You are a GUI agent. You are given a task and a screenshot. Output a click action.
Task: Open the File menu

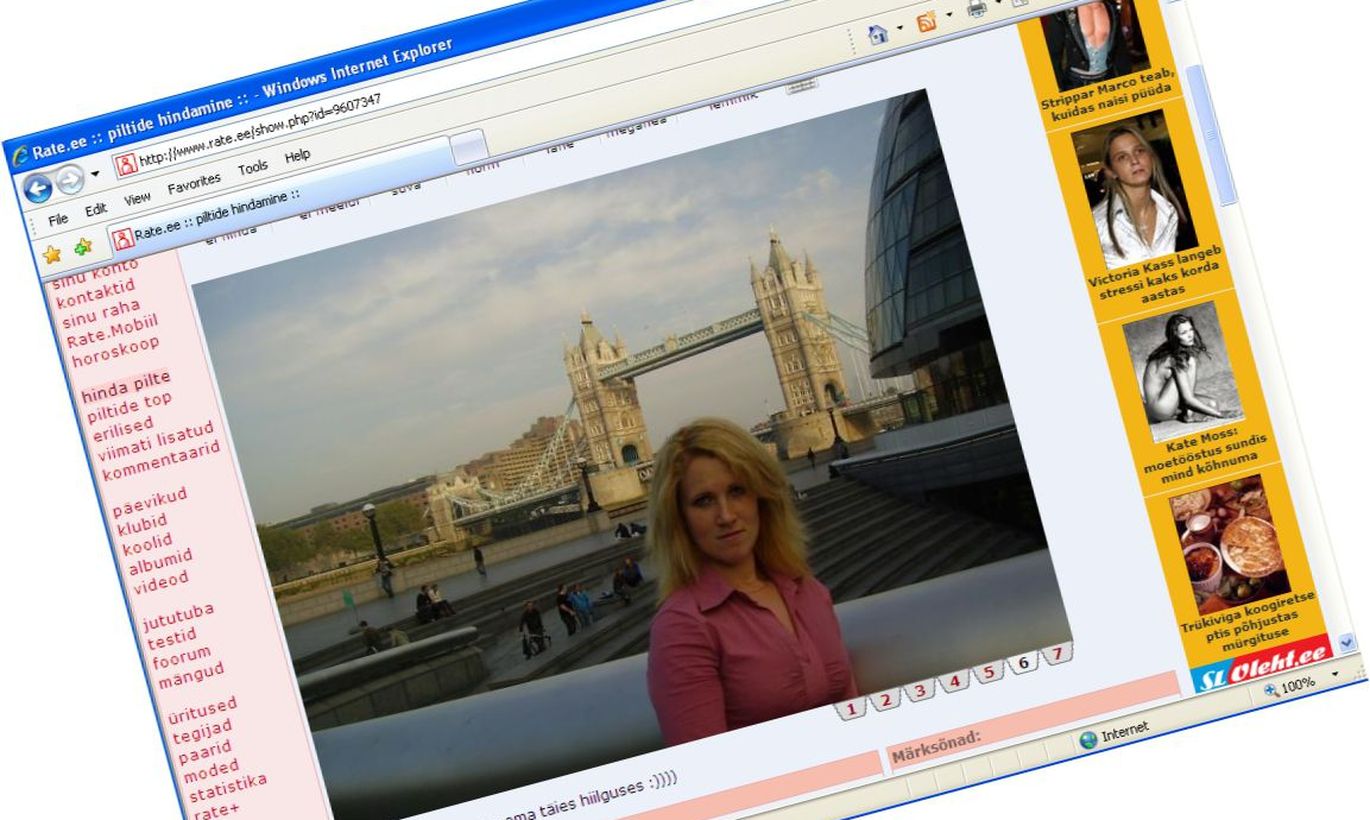click(58, 219)
